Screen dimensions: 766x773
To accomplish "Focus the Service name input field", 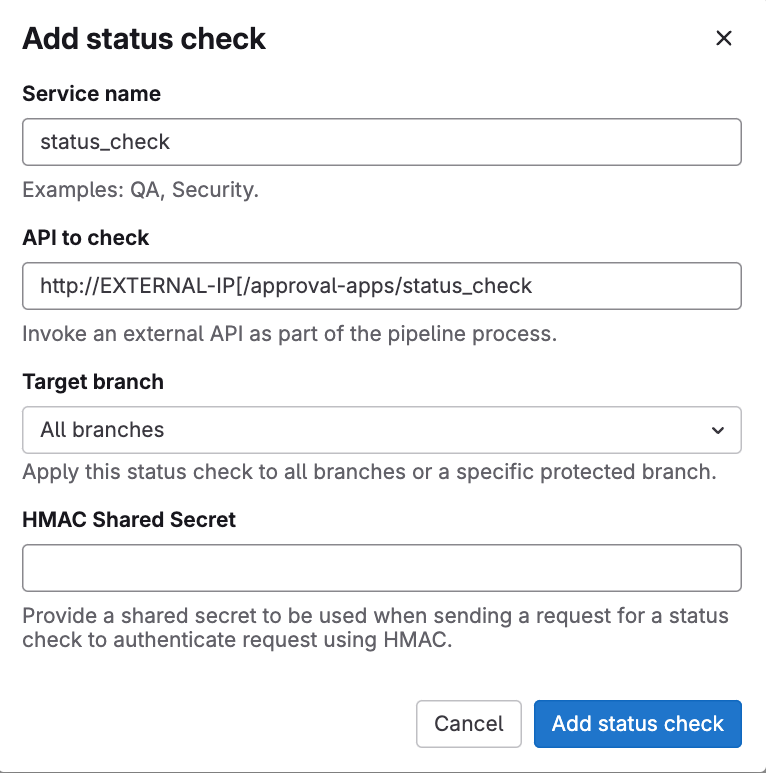I will [382, 142].
